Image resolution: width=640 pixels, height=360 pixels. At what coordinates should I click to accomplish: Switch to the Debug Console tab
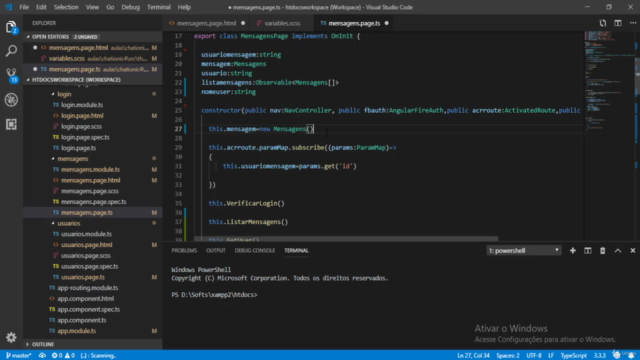255,251
